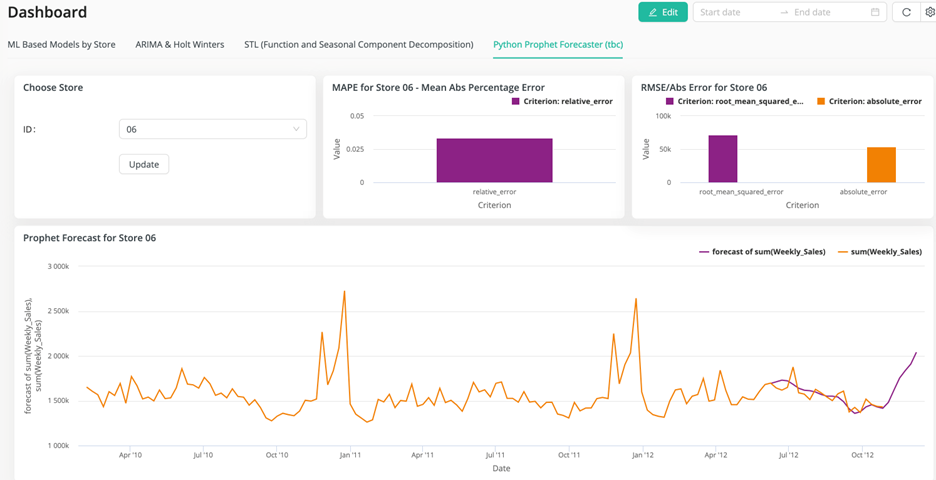Click the chevron arrow in ID selector
The height and width of the screenshot is (480, 936).
coord(296,129)
